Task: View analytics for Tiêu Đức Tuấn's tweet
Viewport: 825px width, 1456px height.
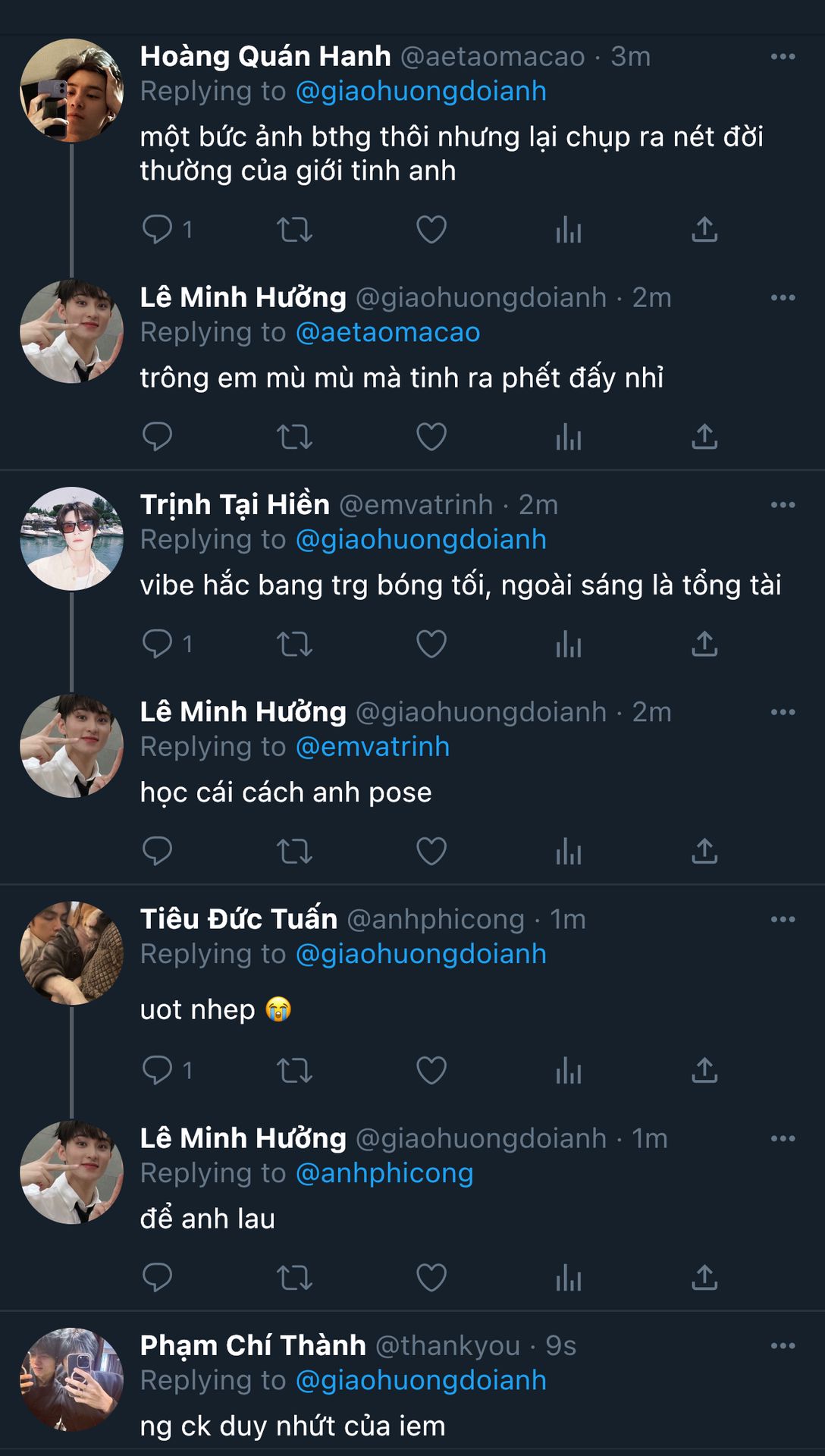Action: tap(568, 1070)
